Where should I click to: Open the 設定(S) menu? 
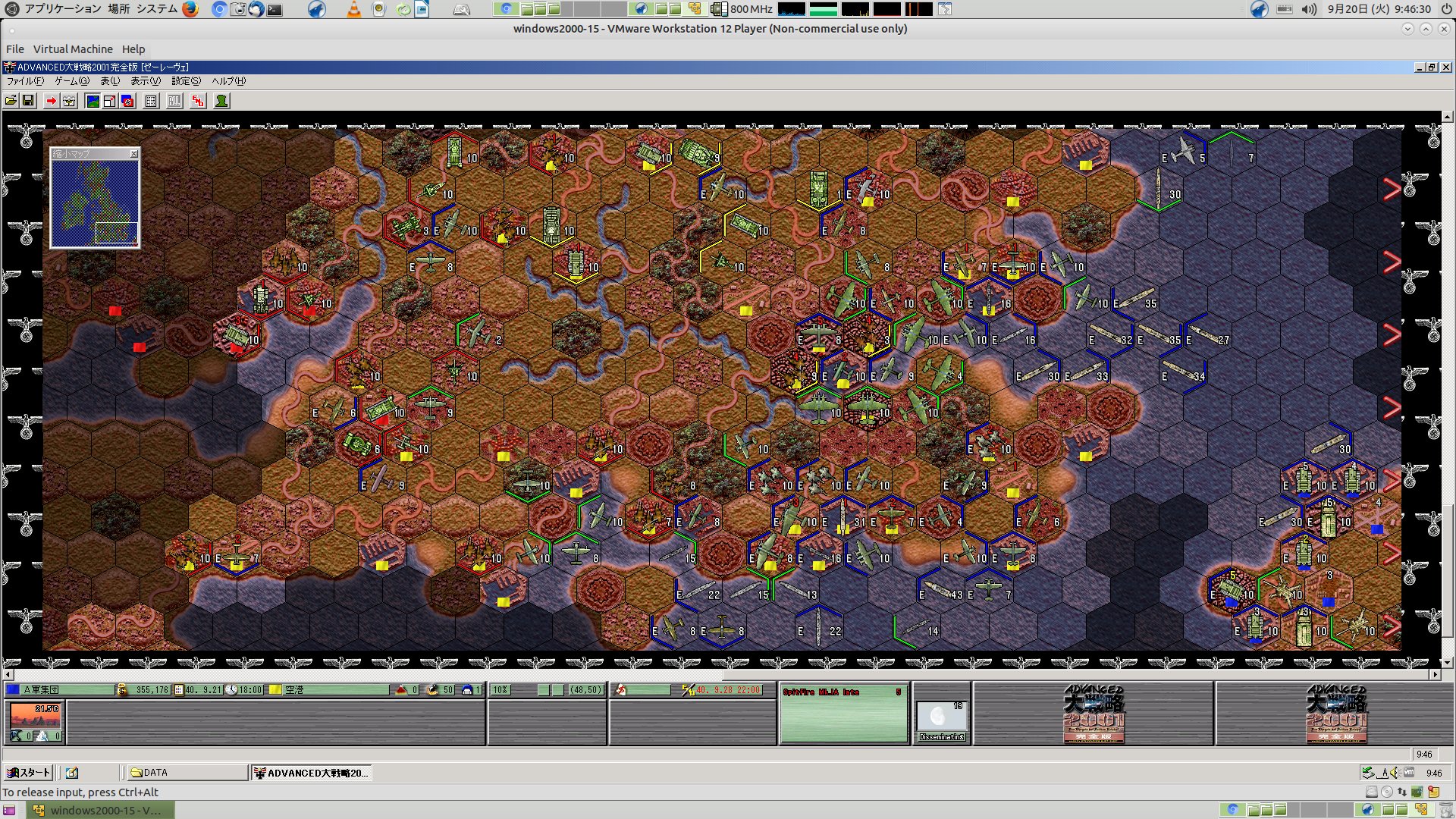coord(186,81)
